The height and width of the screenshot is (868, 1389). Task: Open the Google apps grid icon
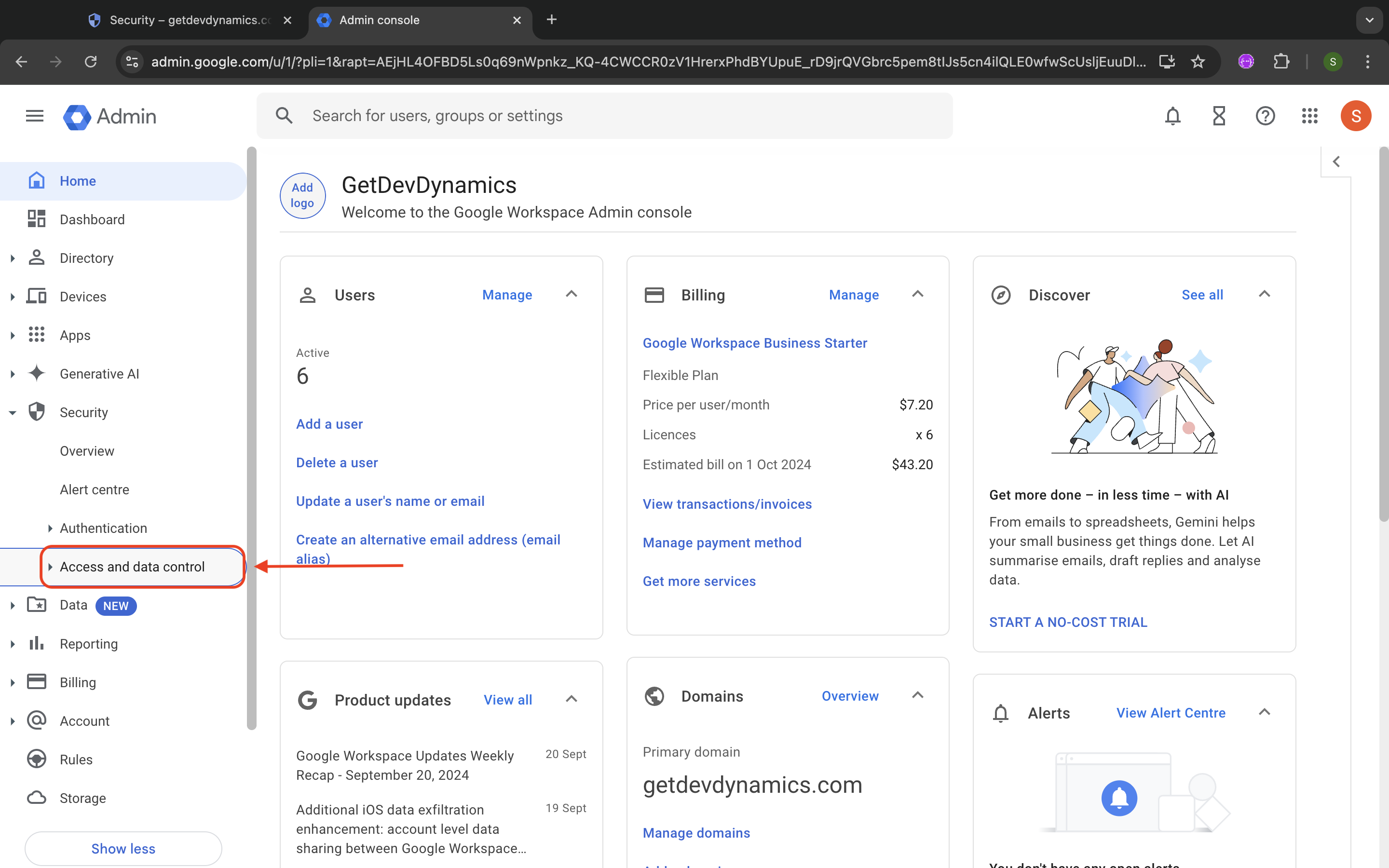coord(1310,116)
